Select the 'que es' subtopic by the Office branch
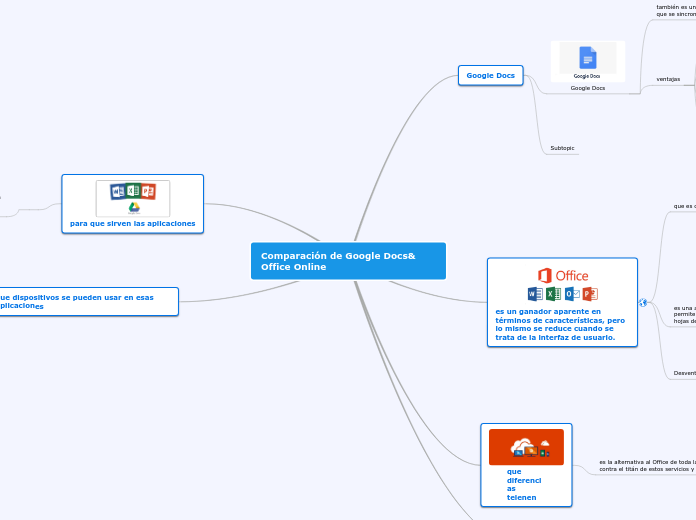 684,206
